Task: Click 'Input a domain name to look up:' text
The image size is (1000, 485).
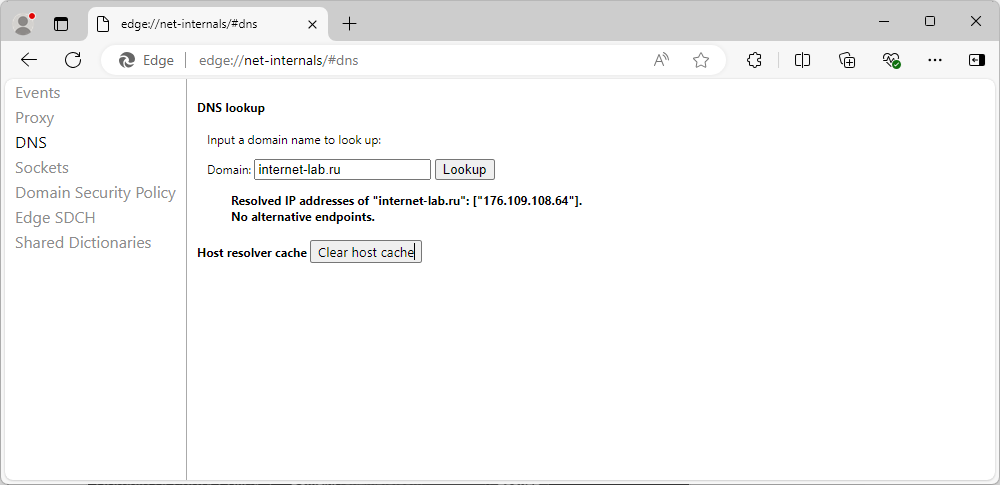Action: [x=294, y=140]
